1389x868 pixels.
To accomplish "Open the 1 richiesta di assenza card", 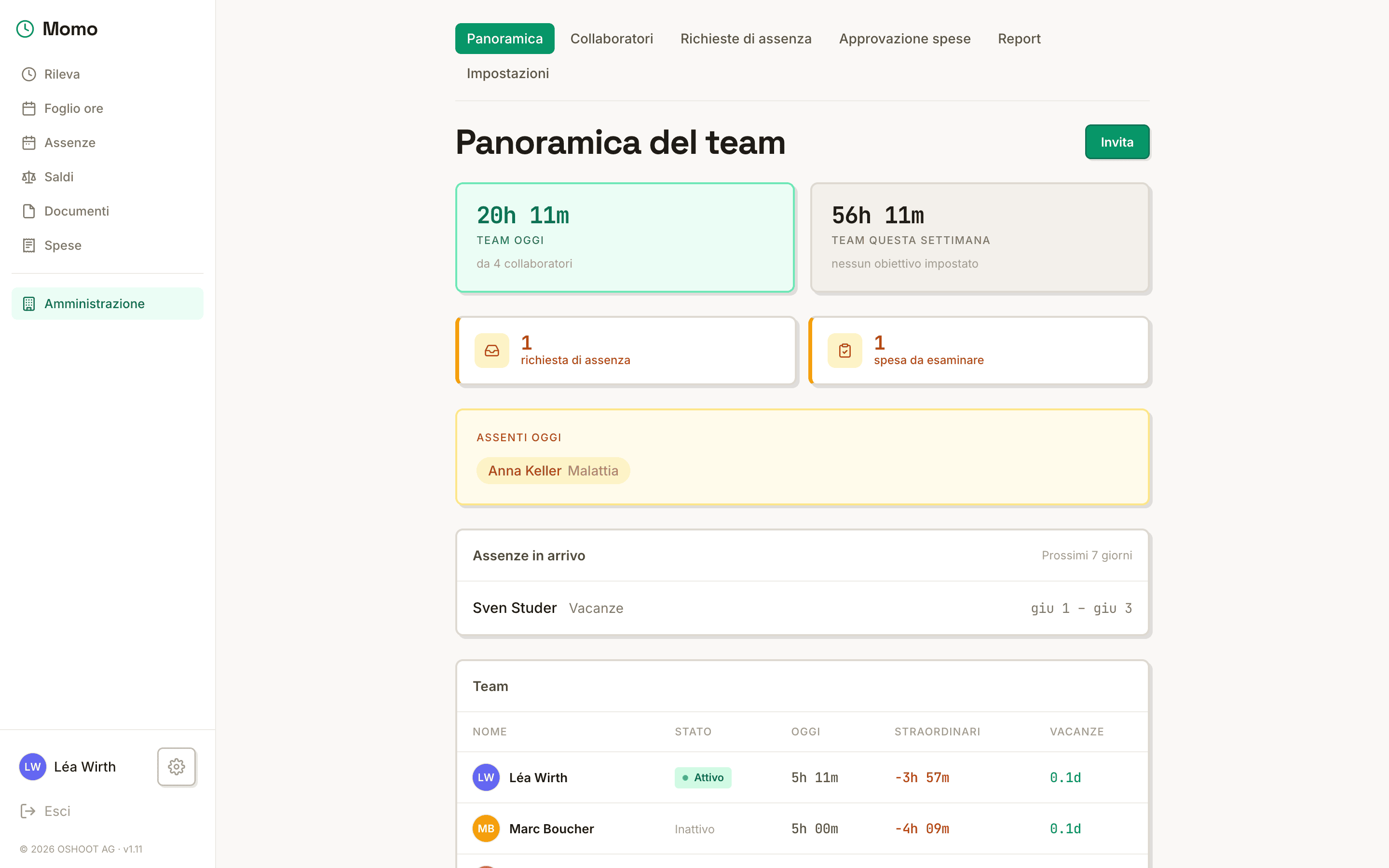I will point(626,350).
